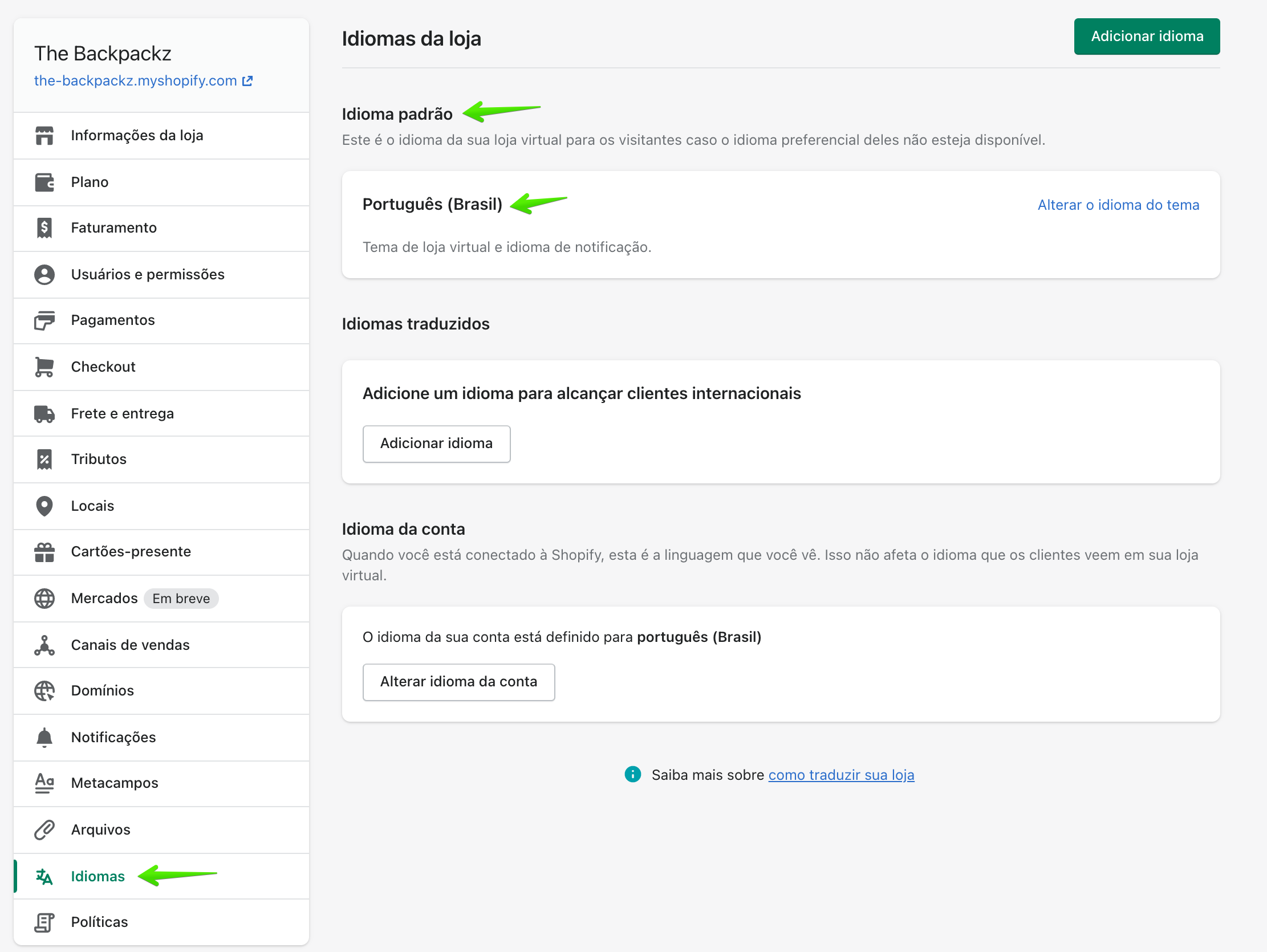The width and height of the screenshot is (1267, 952).
Task: Open the como traduzir sua loja link
Action: 841,775
